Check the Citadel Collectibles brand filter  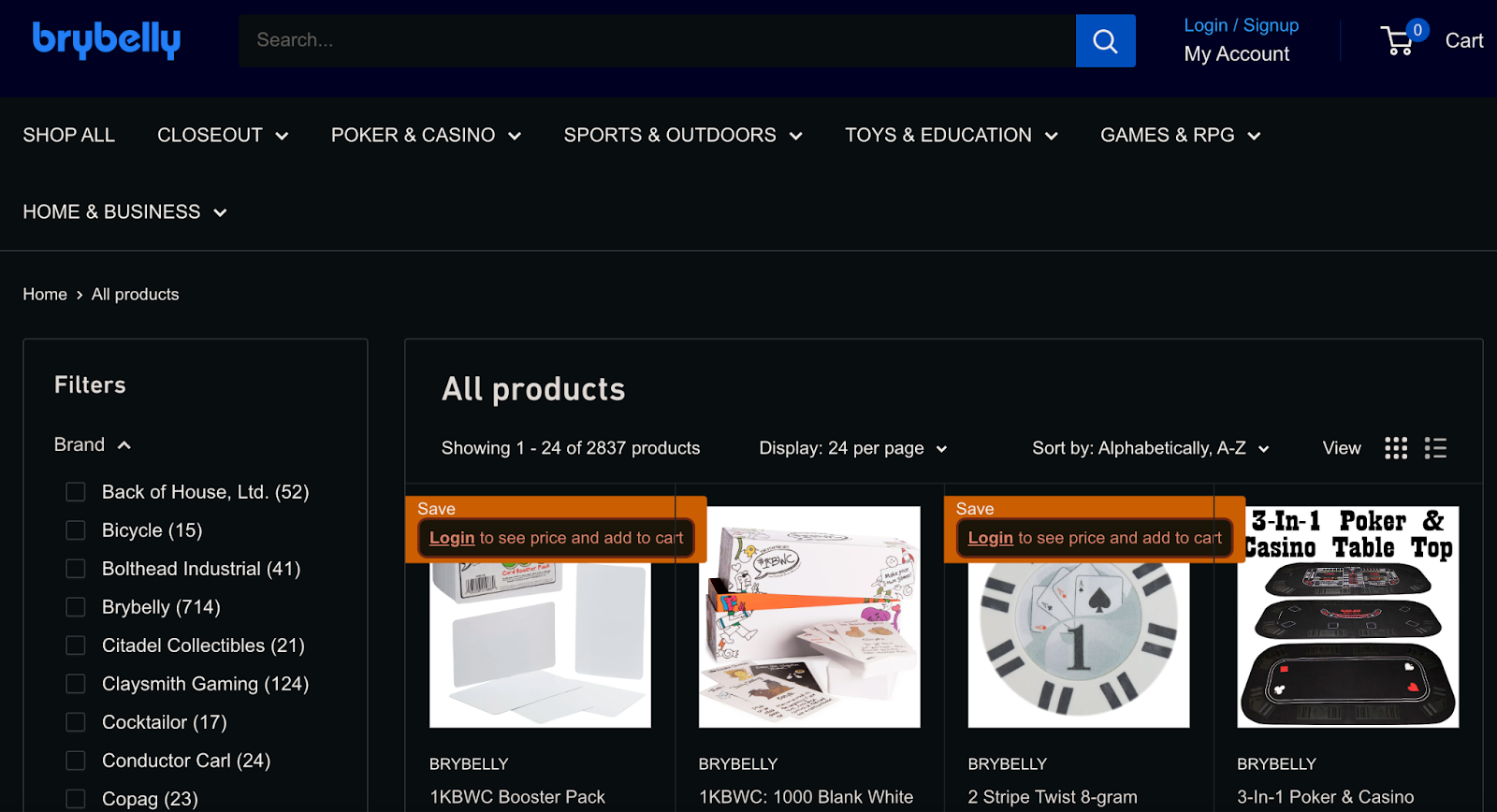(76, 645)
